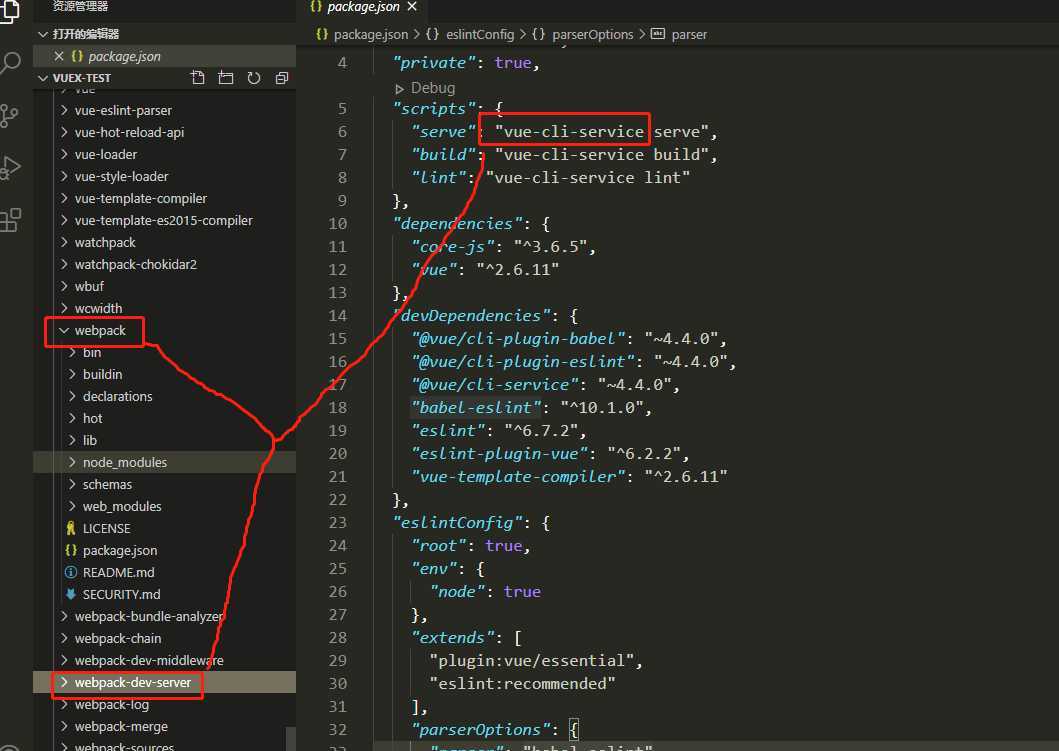The width and height of the screenshot is (1059, 751).
Task: Collapse all folders in explorer
Action: pyautogui.click(x=282, y=78)
